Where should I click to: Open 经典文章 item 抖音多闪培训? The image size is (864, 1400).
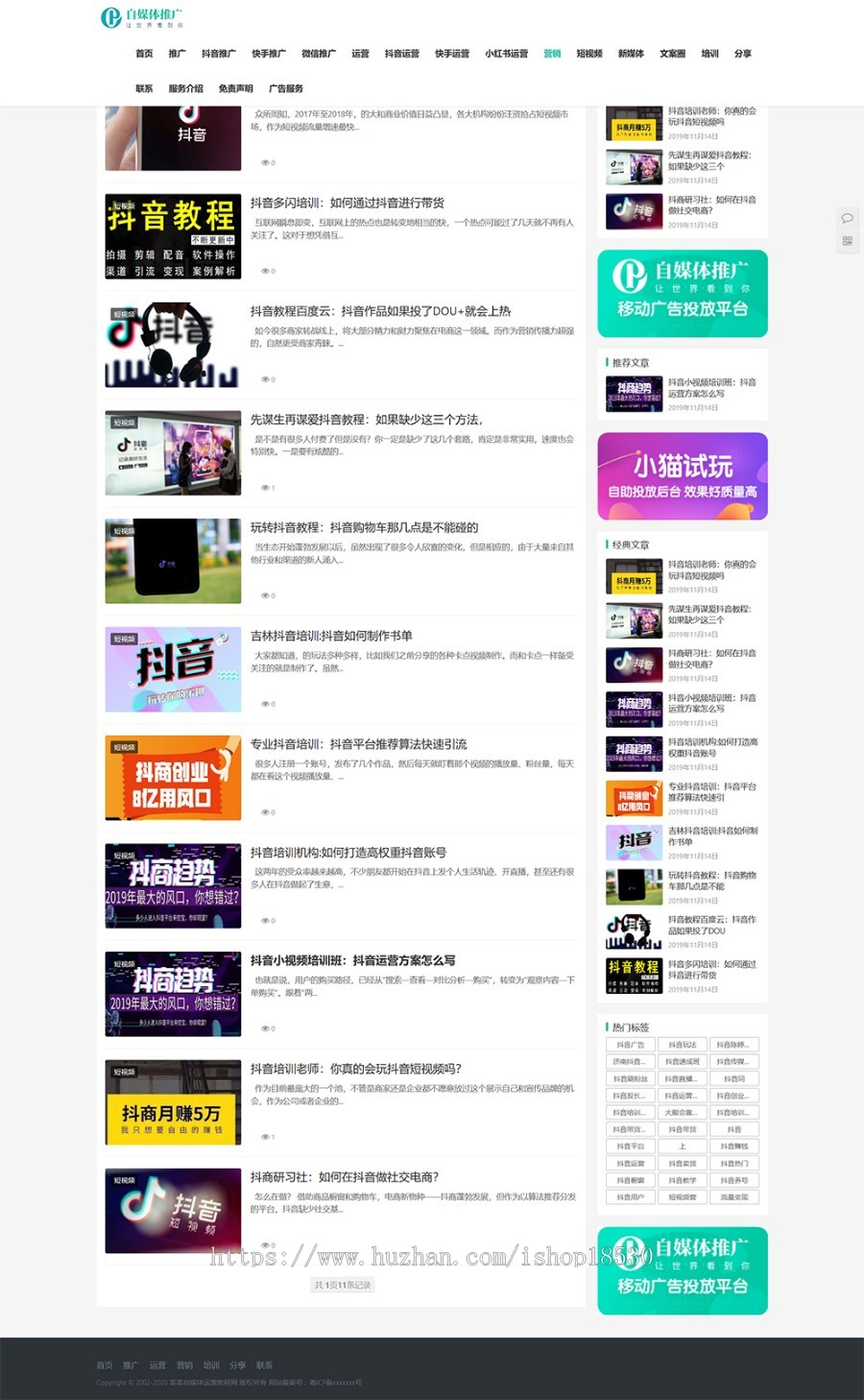click(x=712, y=970)
